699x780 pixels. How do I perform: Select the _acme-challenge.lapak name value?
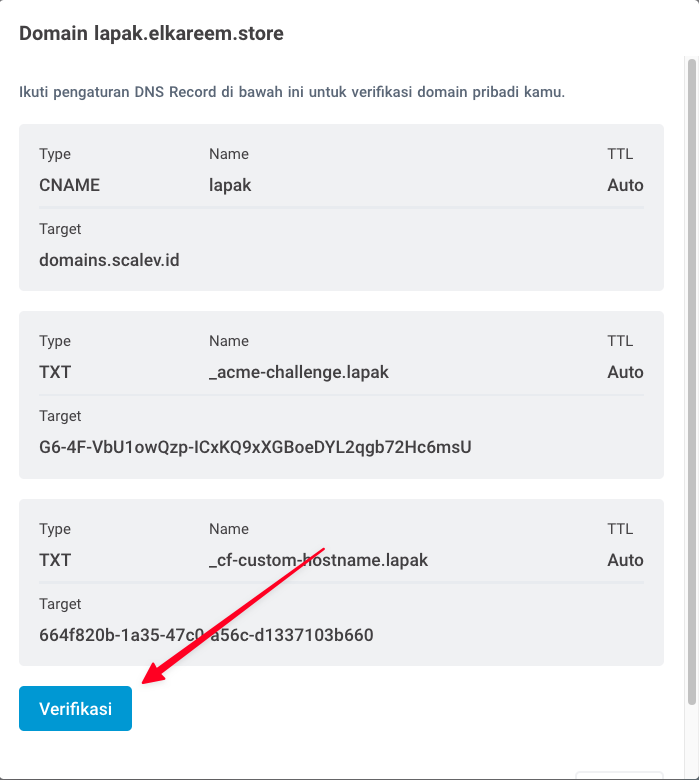(299, 373)
